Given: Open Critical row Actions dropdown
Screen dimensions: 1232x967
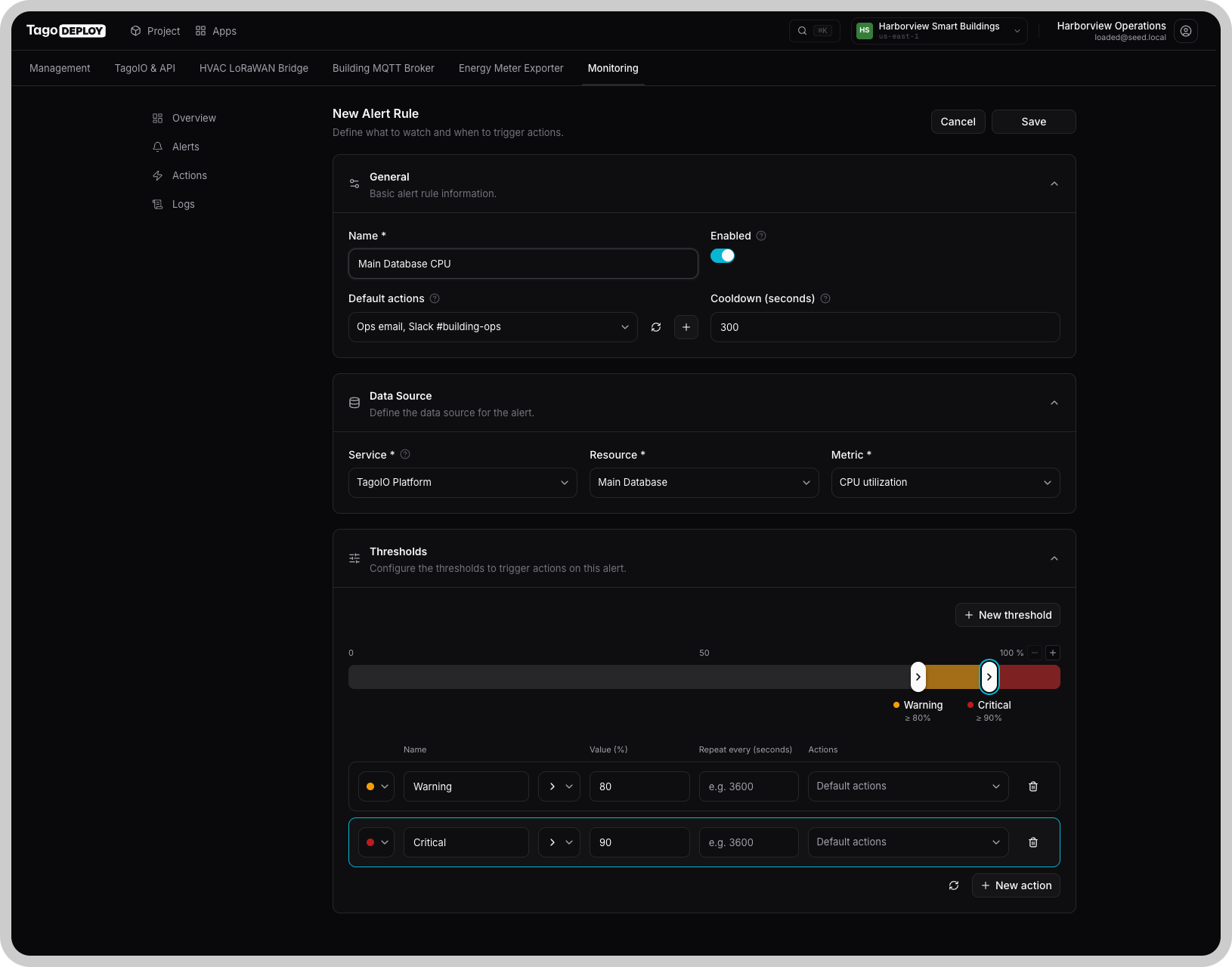Looking at the screenshot, I should 909,842.
